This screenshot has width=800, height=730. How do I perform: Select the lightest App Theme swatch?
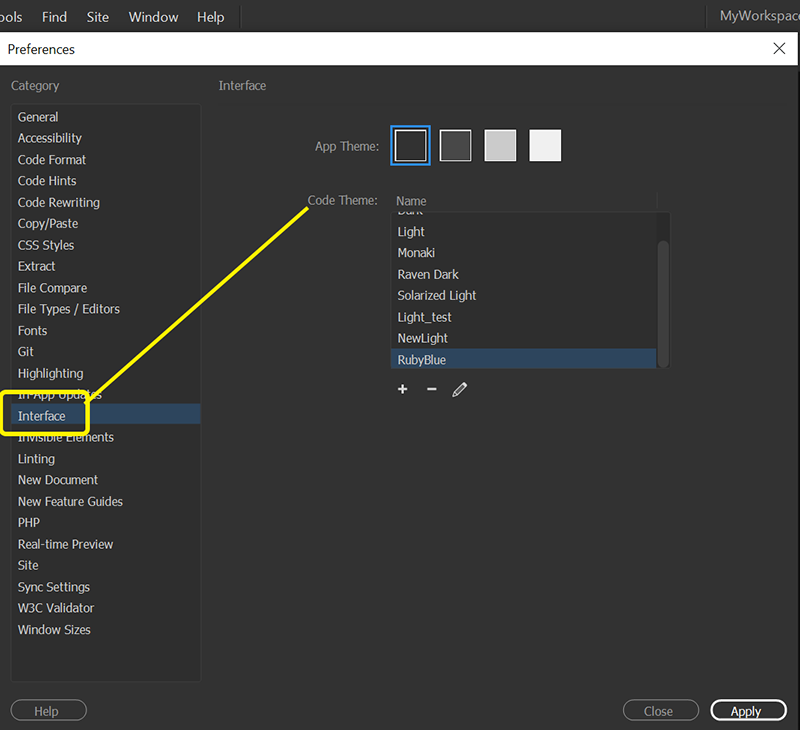[545, 144]
